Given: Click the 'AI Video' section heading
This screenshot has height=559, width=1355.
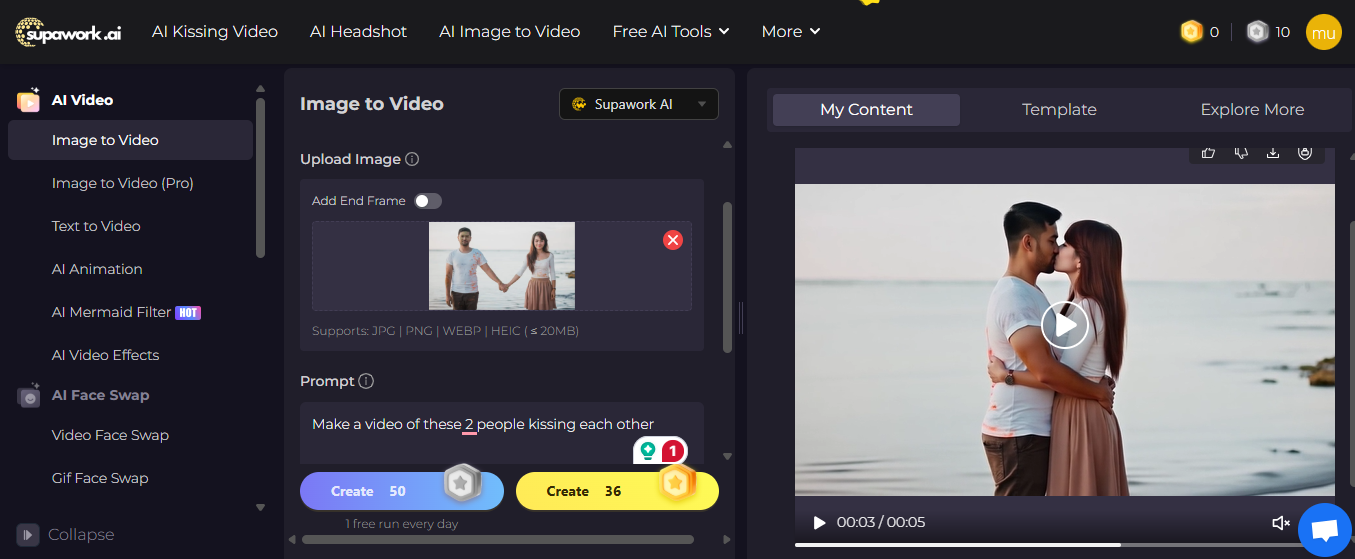Looking at the screenshot, I should [x=82, y=100].
